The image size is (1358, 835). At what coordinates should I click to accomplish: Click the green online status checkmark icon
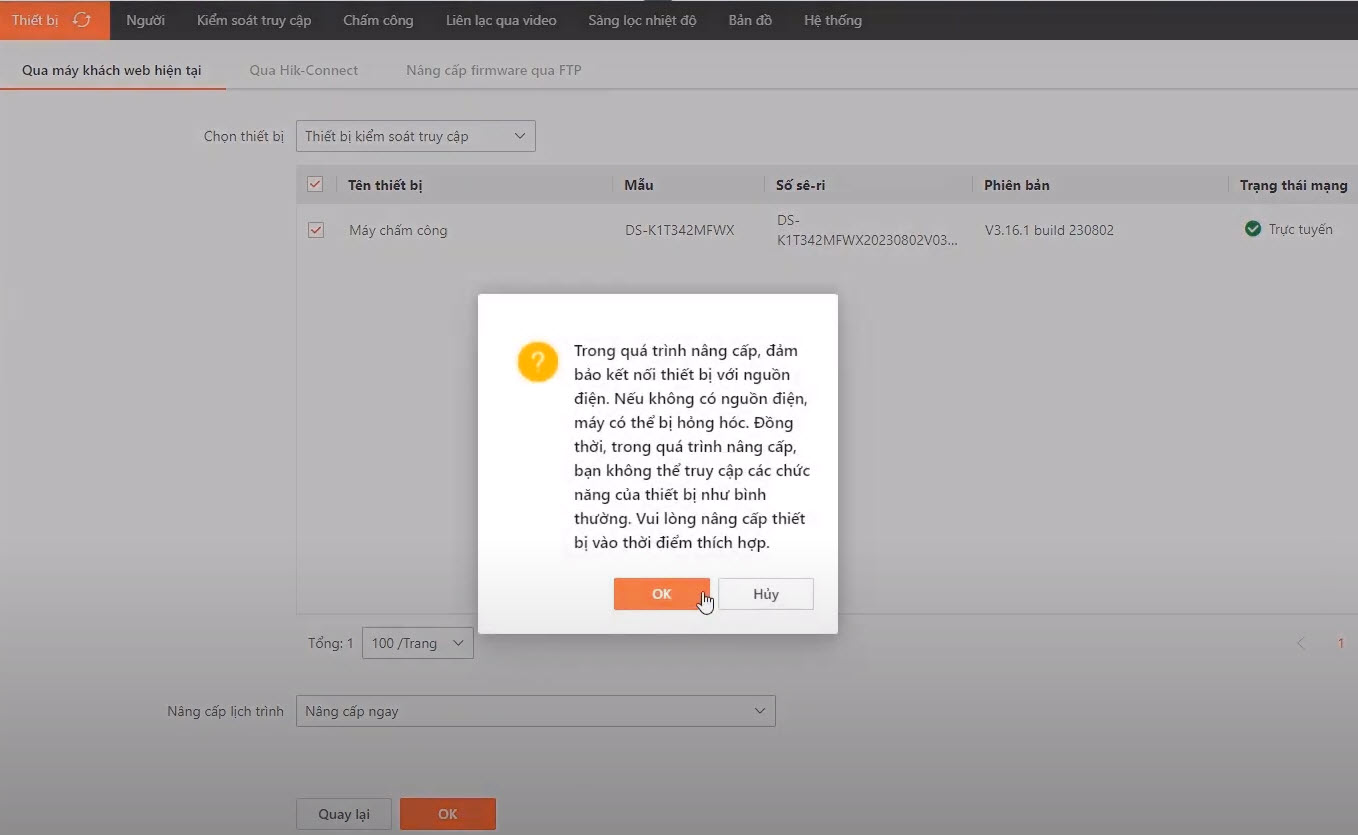1252,229
